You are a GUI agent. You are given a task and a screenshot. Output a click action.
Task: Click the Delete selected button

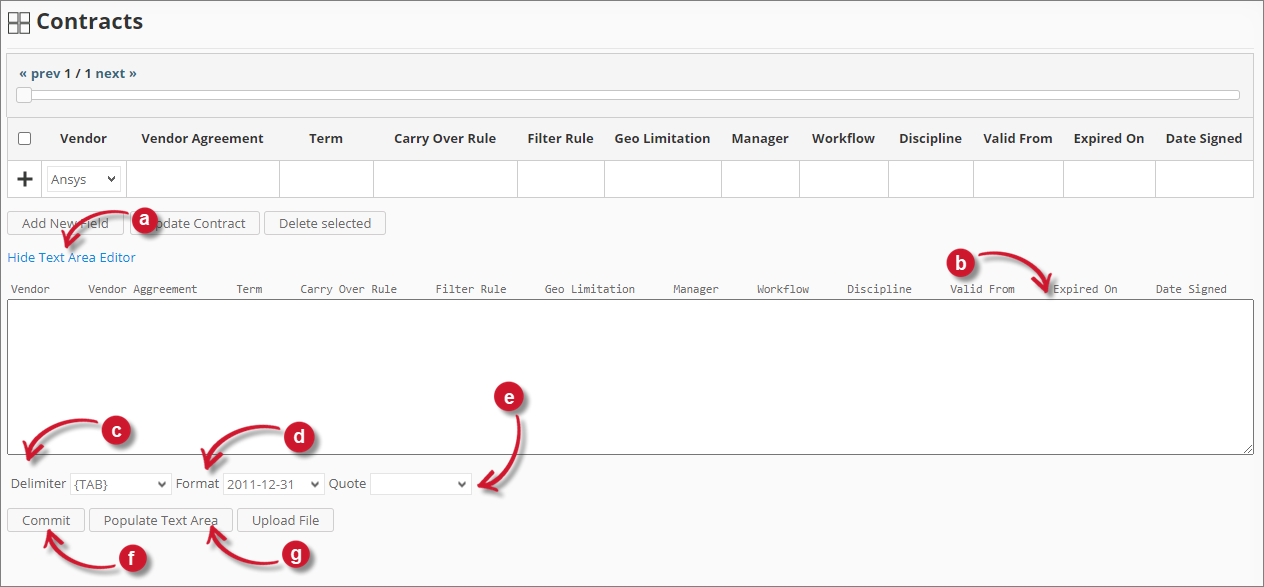click(324, 223)
